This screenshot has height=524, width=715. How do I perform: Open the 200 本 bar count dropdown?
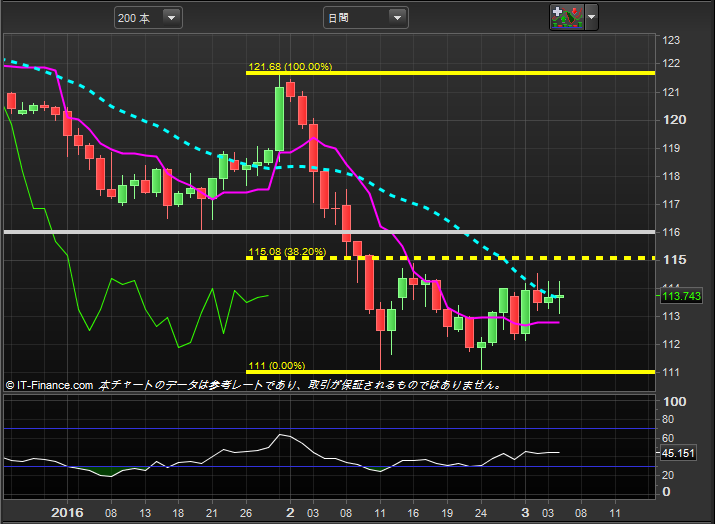pyautogui.click(x=148, y=18)
